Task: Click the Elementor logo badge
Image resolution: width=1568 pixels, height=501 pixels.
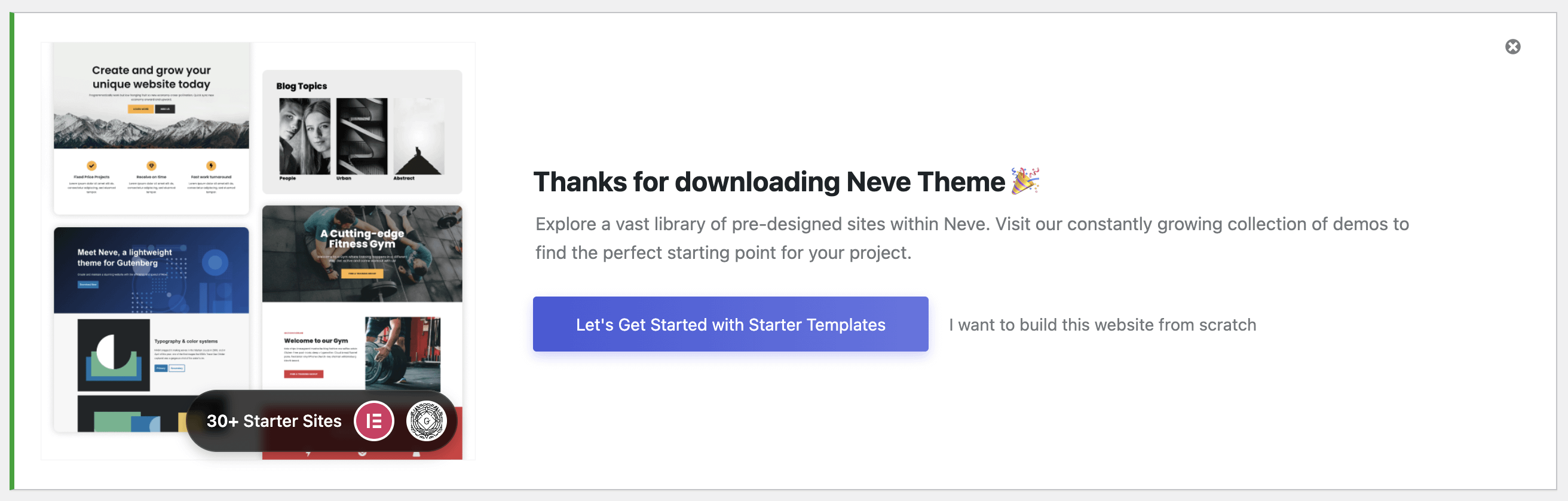Action: pos(373,421)
